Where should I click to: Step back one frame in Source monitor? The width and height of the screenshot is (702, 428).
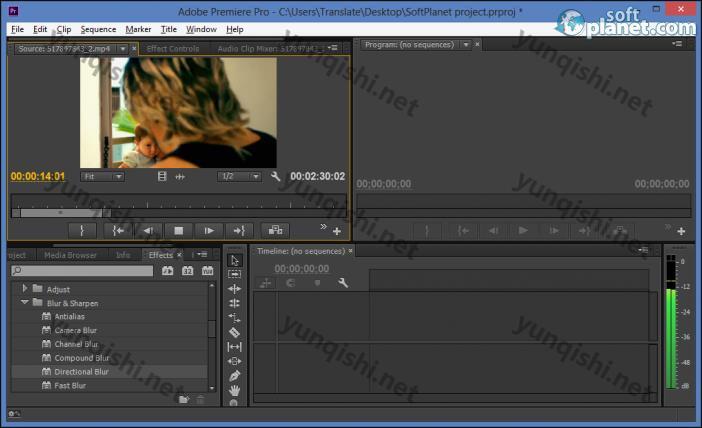point(148,231)
